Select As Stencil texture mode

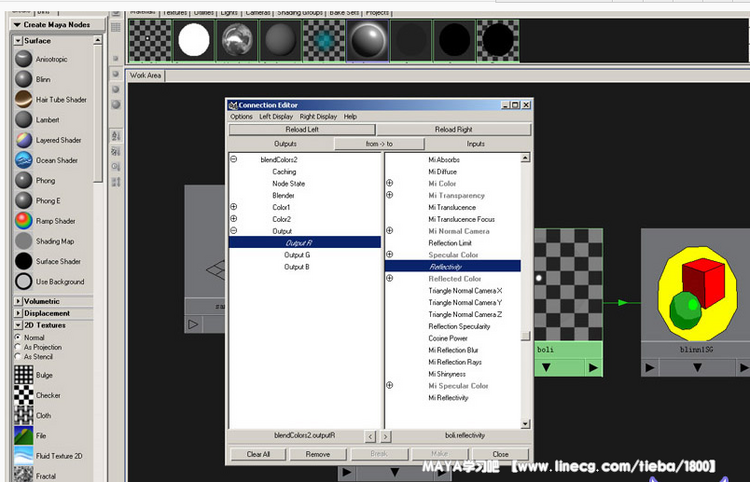coord(18,357)
